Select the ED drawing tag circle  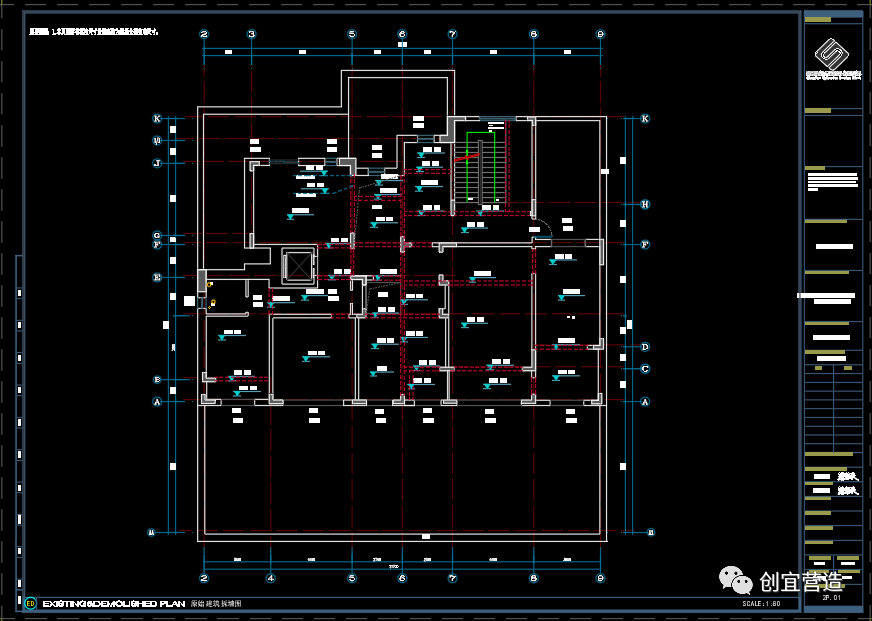tap(31, 603)
